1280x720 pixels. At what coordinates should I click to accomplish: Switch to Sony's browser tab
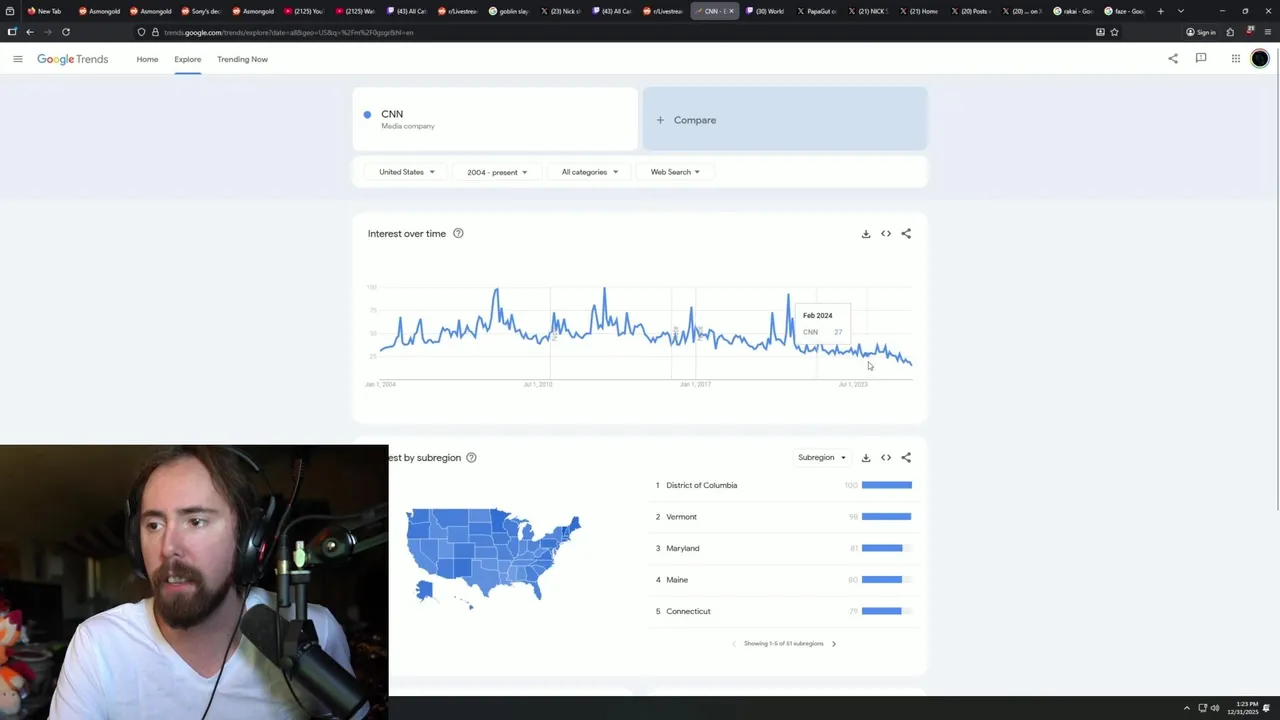point(201,11)
